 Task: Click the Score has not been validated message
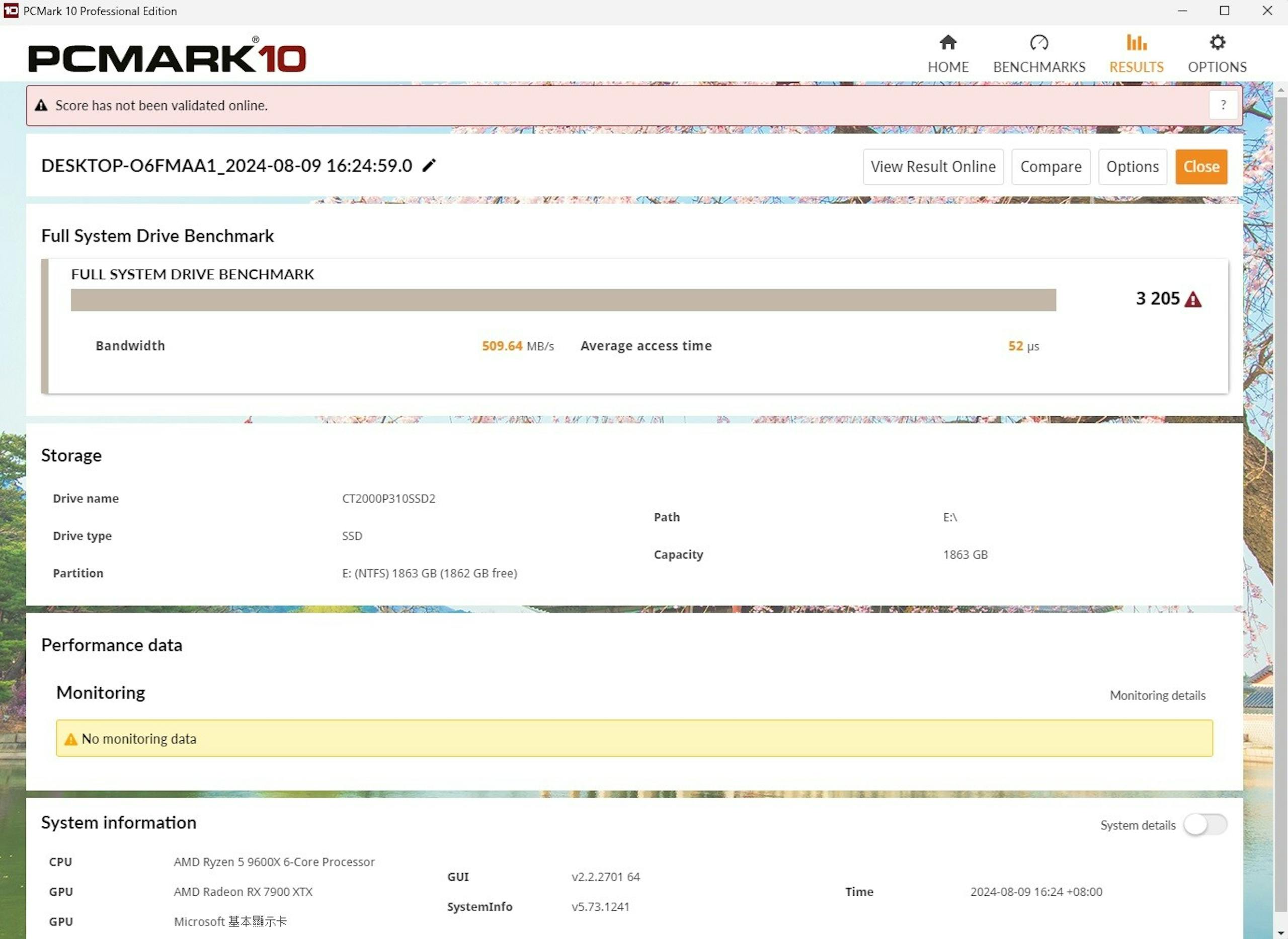pos(161,105)
